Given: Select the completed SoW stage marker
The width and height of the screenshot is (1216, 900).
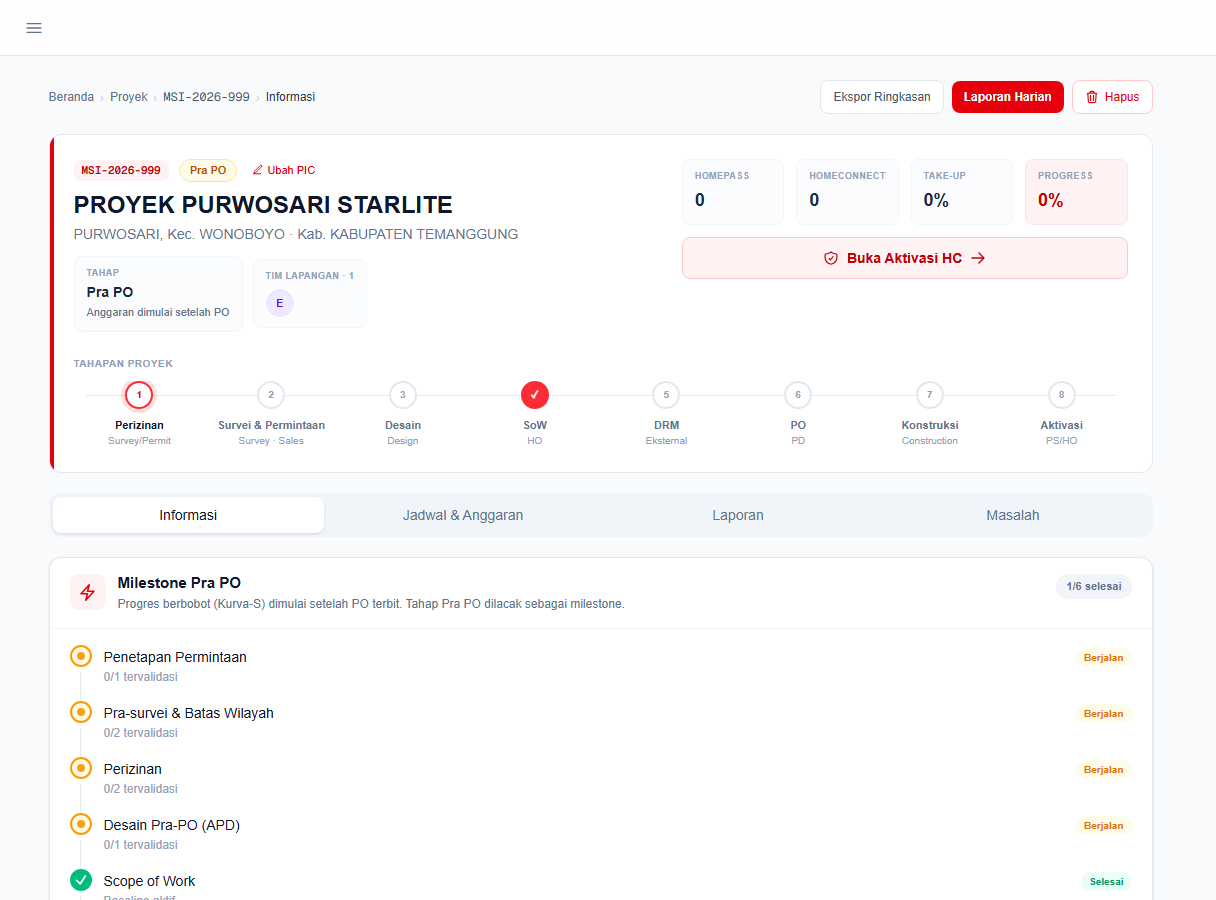Looking at the screenshot, I should point(535,395).
